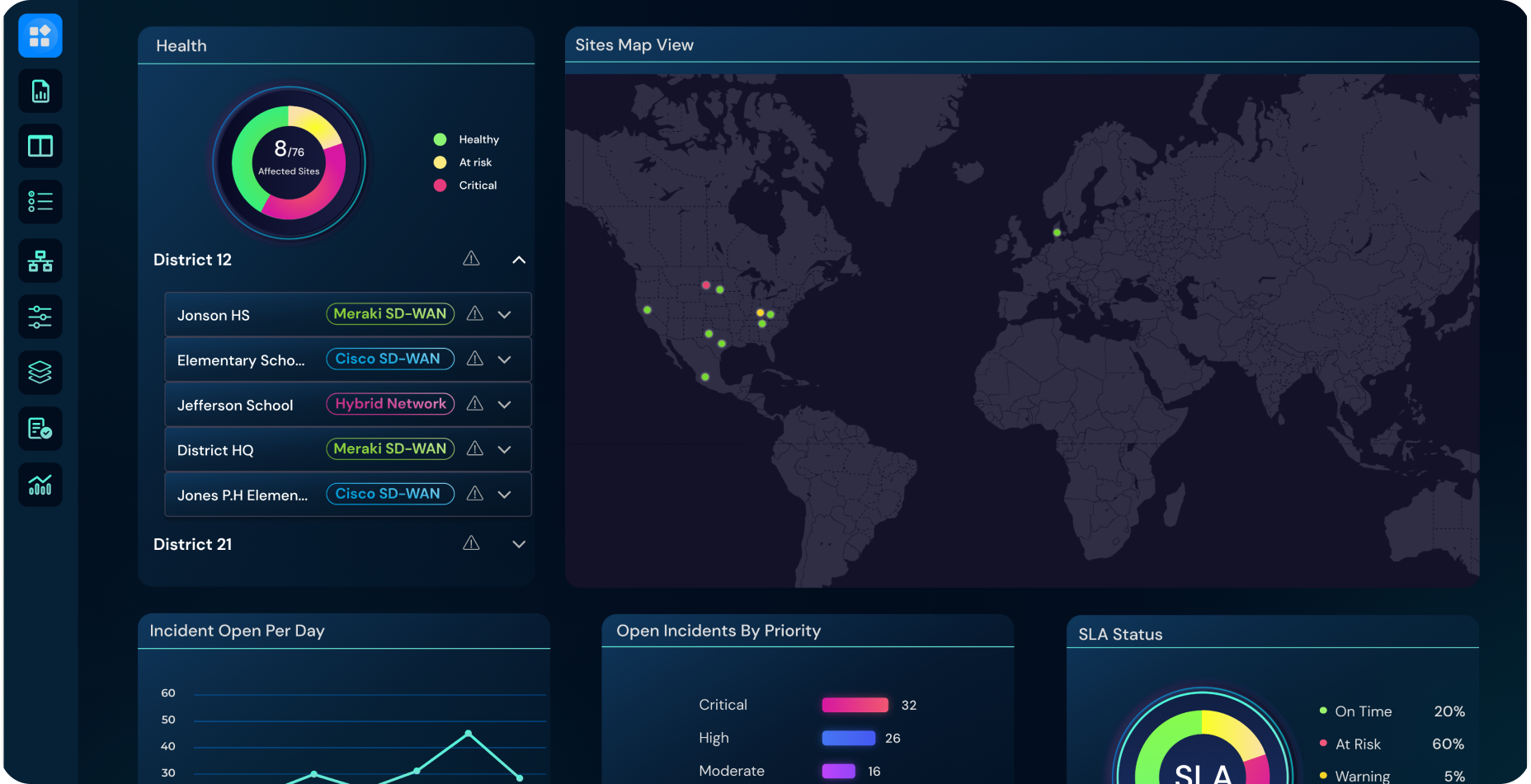Select the yellow at-risk site marker on map
Viewport: 1531px width, 784px height.
point(760,312)
